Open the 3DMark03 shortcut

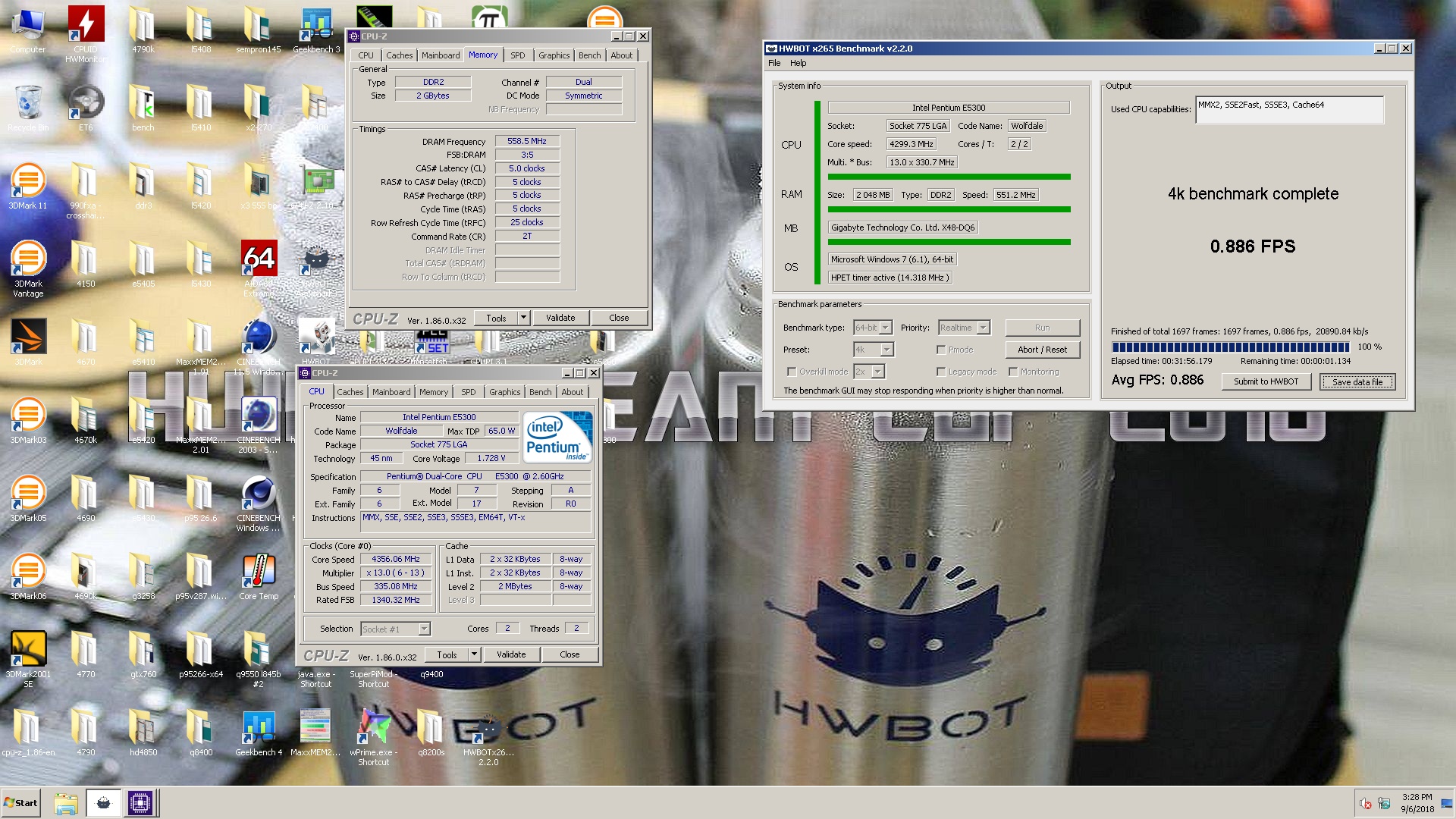28,420
